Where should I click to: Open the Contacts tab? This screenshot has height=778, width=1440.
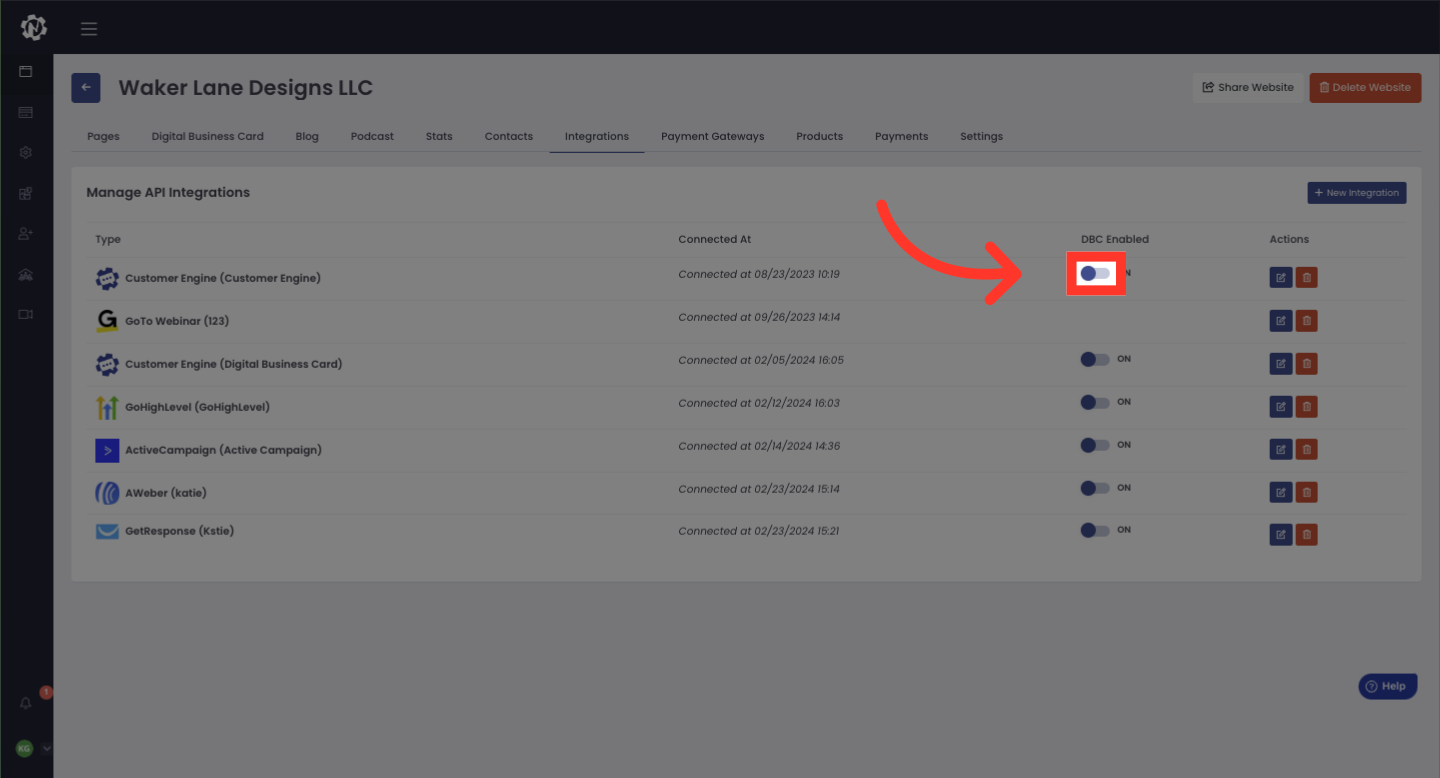tap(509, 136)
